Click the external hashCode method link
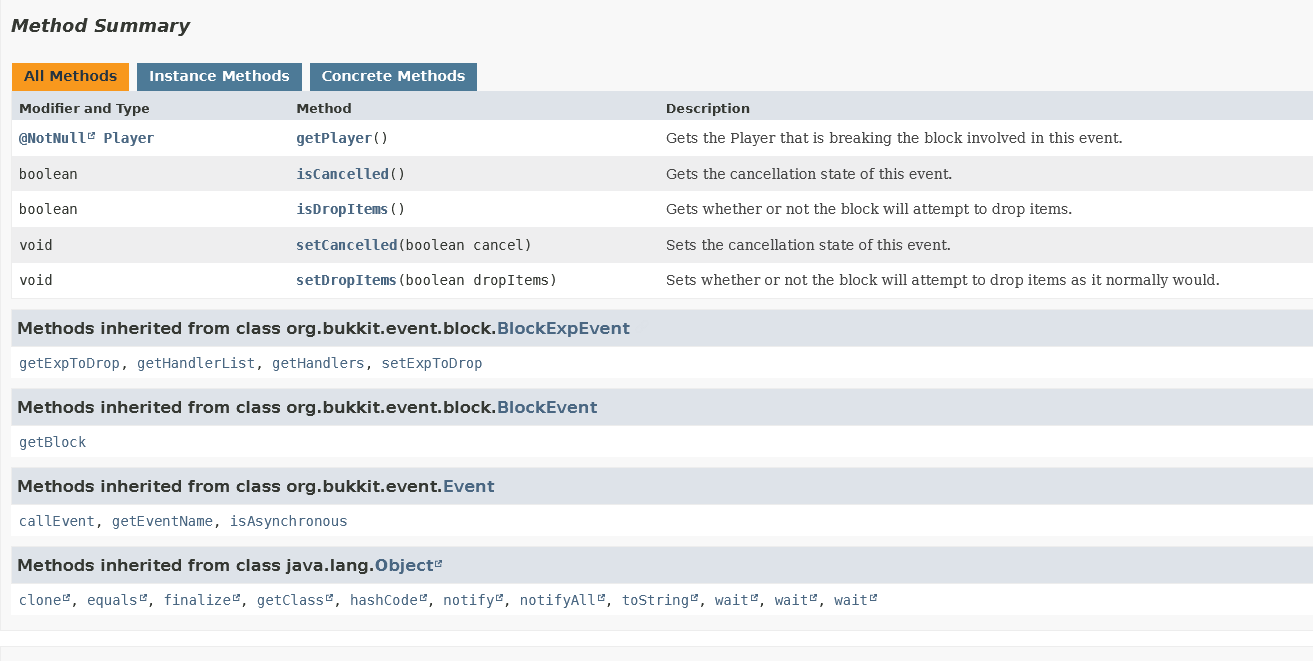1313x661 pixels. coord(385,600)
